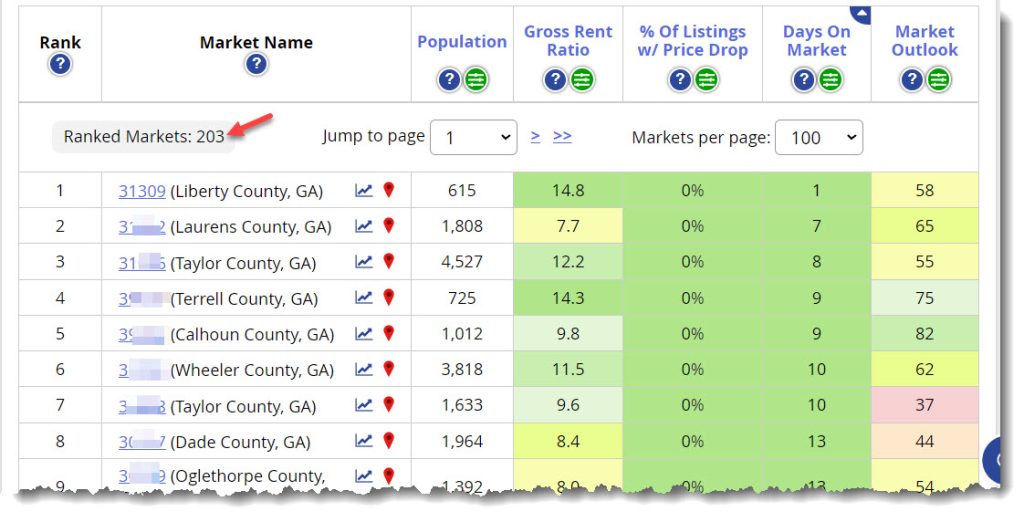This screenshot has height=522, width=1024.
Task: Open the Markets per page dropdown
Action: [819, 137]
